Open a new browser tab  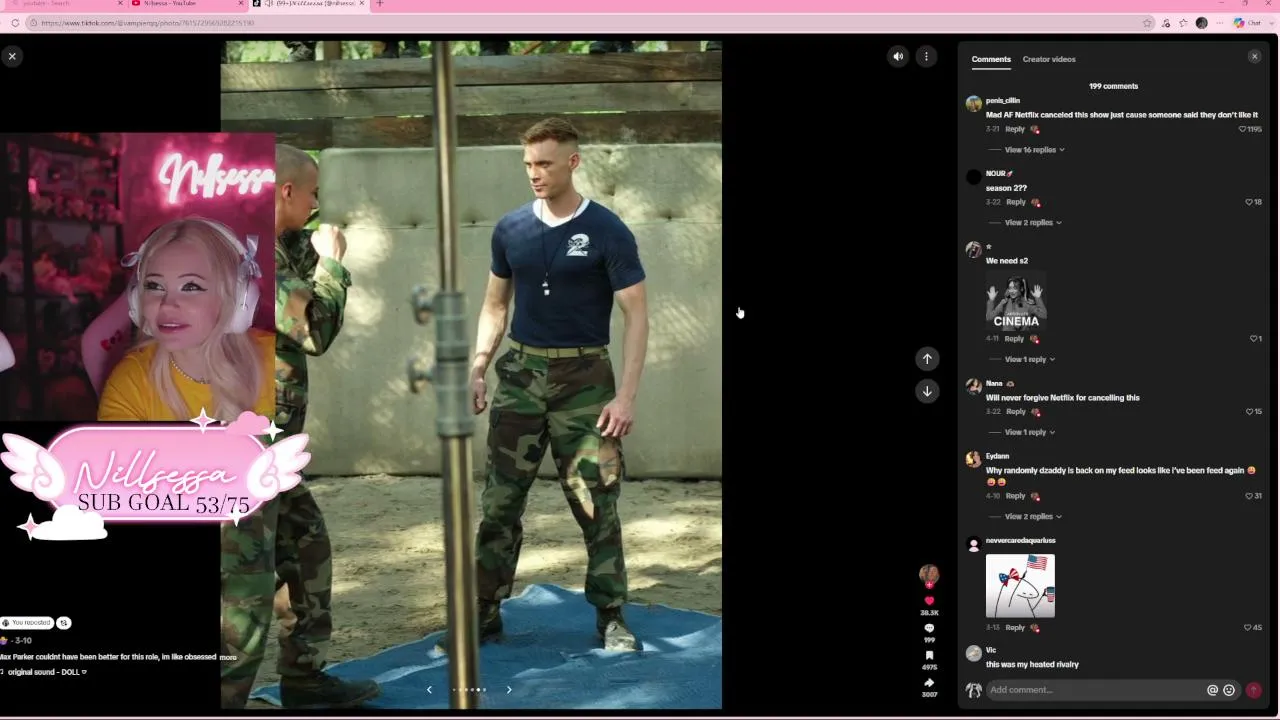click(379, 4)
